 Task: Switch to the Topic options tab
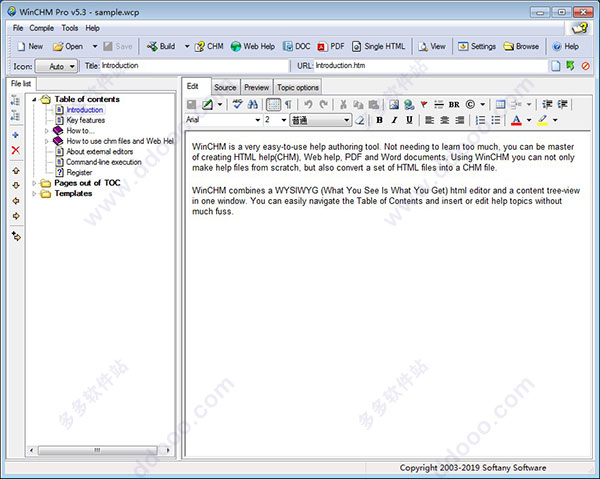coord(298,87)
